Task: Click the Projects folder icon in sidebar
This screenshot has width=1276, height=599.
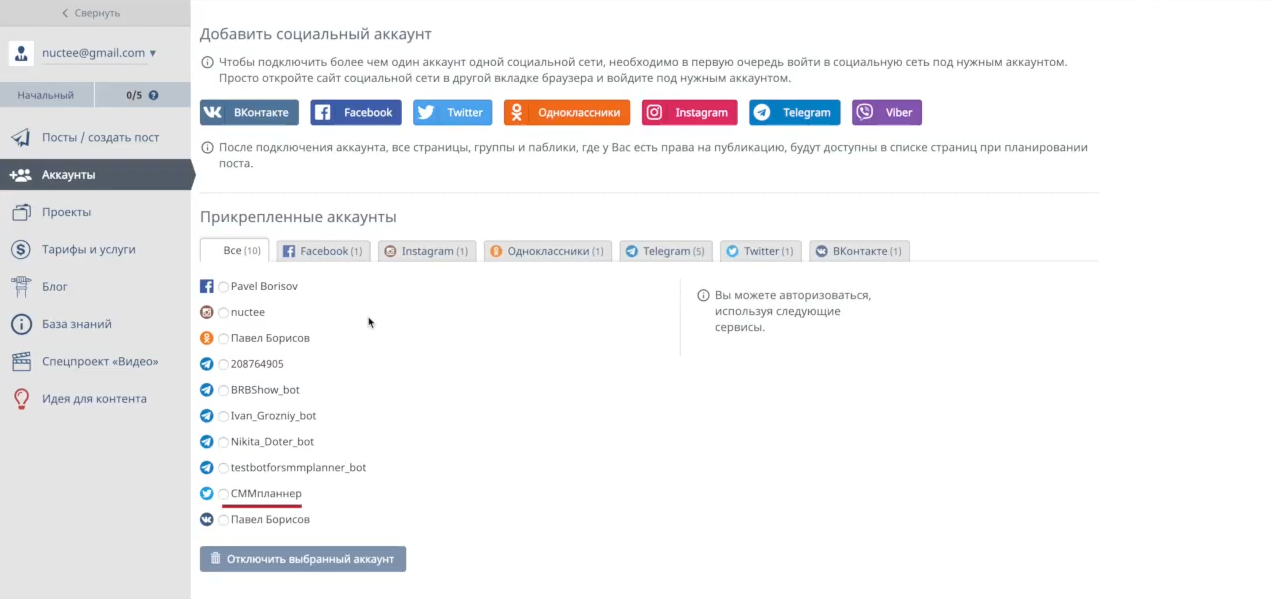Action: tap(20, 212)
